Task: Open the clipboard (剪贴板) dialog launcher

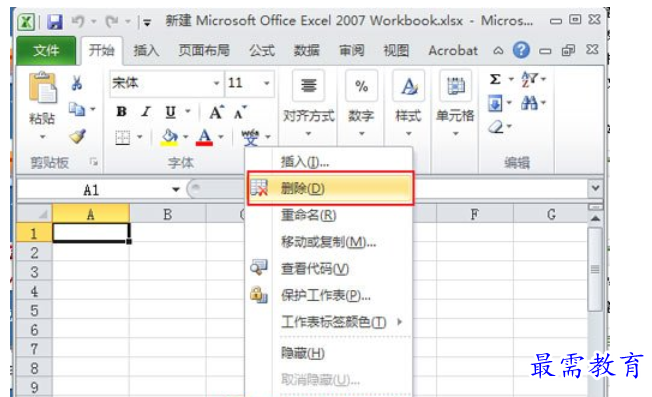Action: pos(94,162)
